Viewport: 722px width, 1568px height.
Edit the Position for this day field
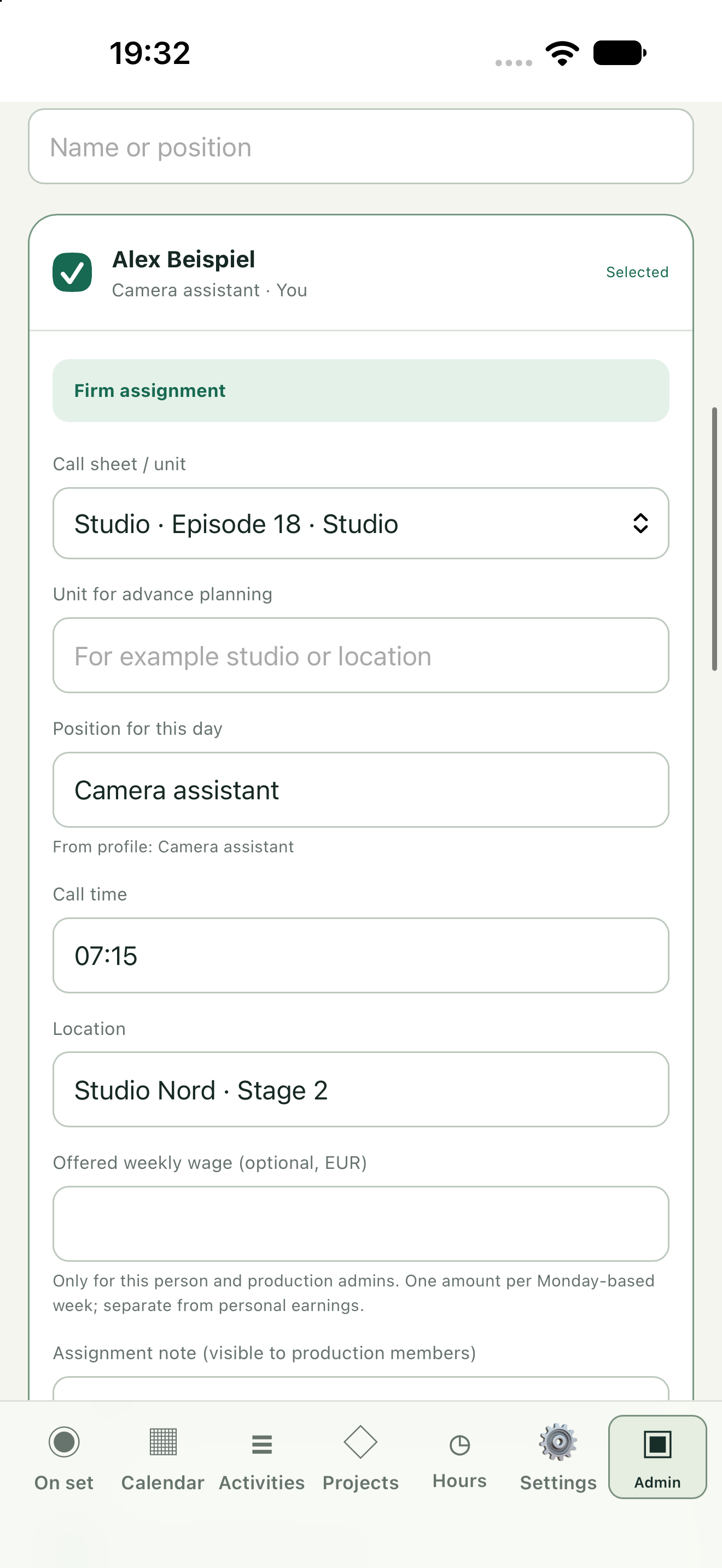click(361, 790)
